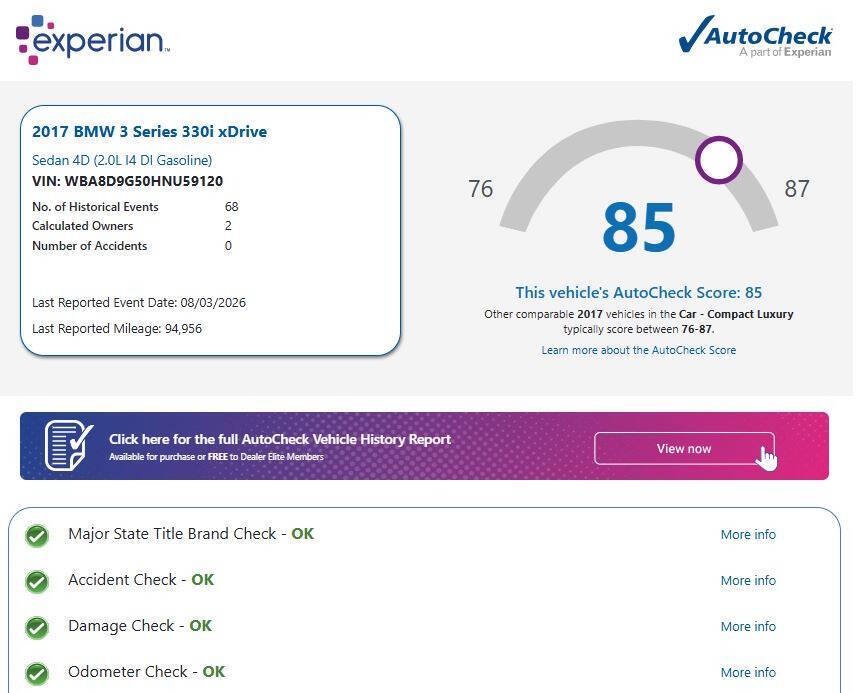Click Damage Check - OK text
857x693 pixels.
tap(140, 626)
